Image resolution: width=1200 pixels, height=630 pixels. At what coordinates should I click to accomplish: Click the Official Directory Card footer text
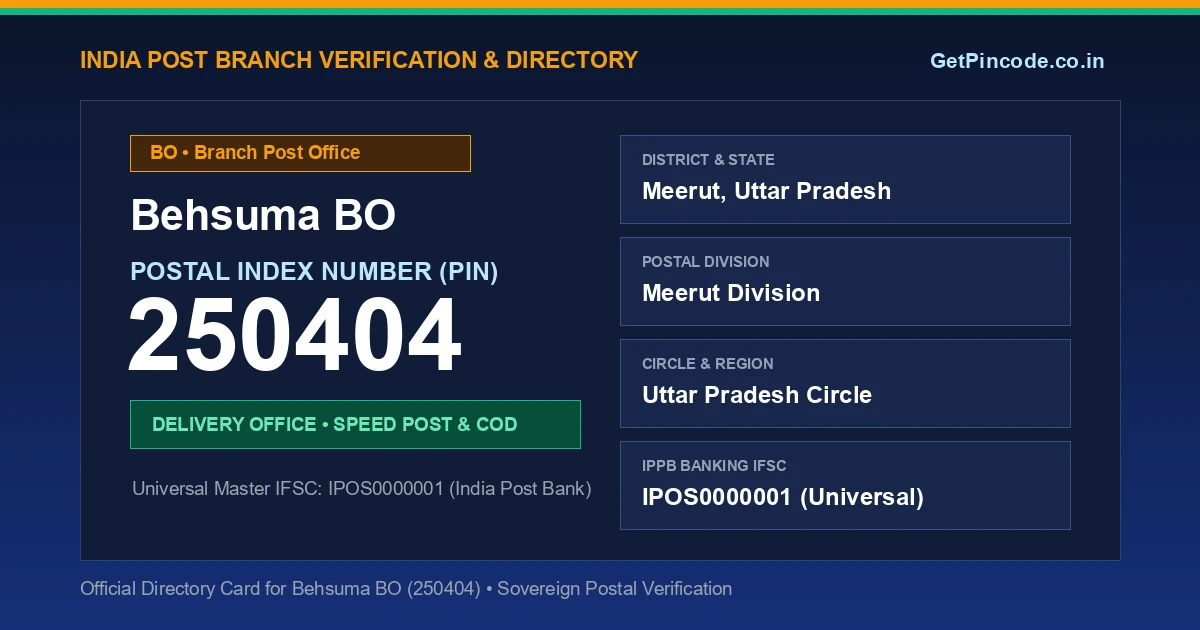tap(406, 589)
